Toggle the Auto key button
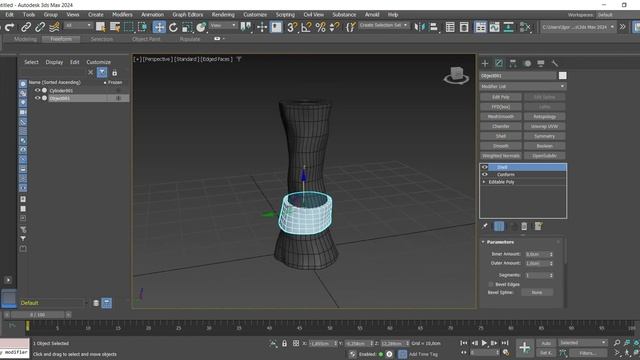Viewport: 640px width, 360px height. (x=546, y=343)
